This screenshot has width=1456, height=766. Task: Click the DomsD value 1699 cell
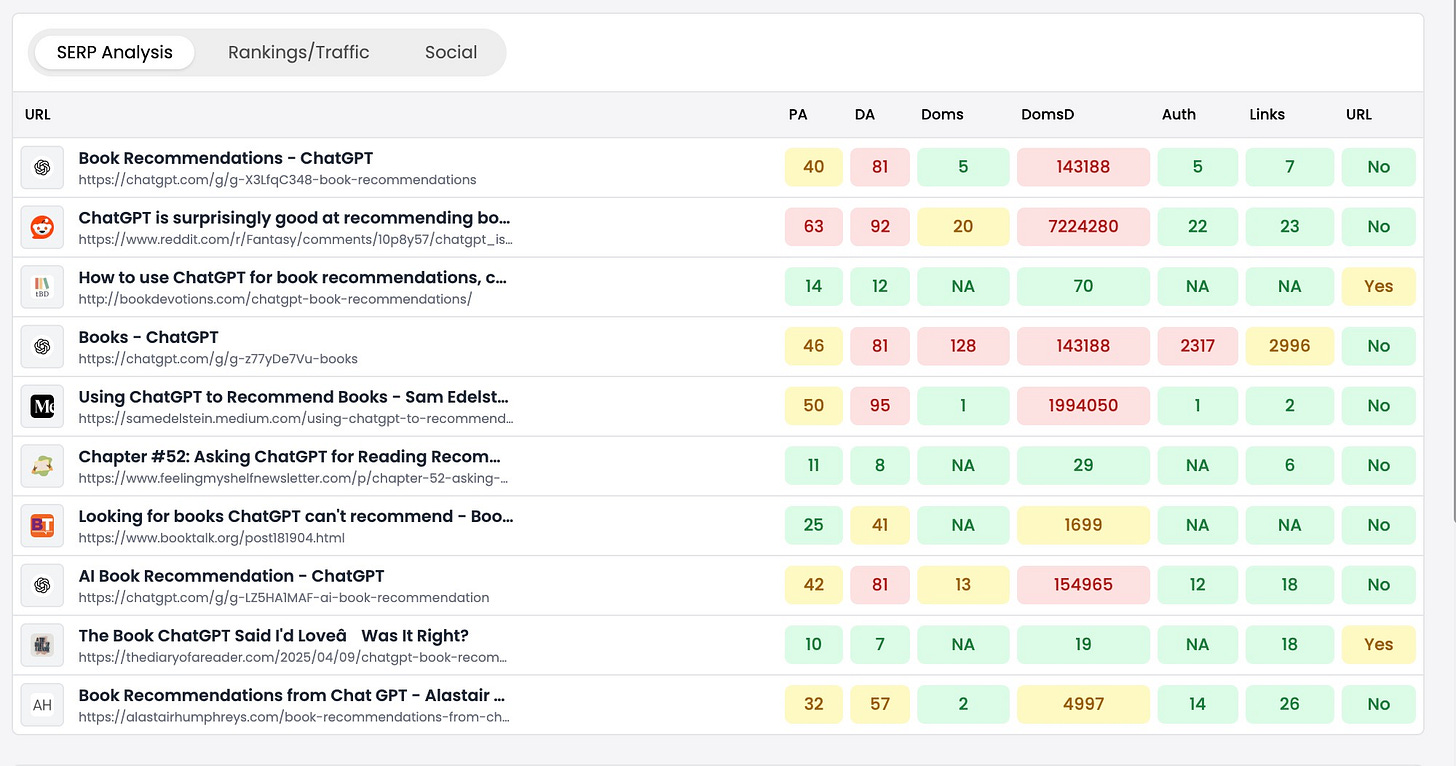[1083, 525]
